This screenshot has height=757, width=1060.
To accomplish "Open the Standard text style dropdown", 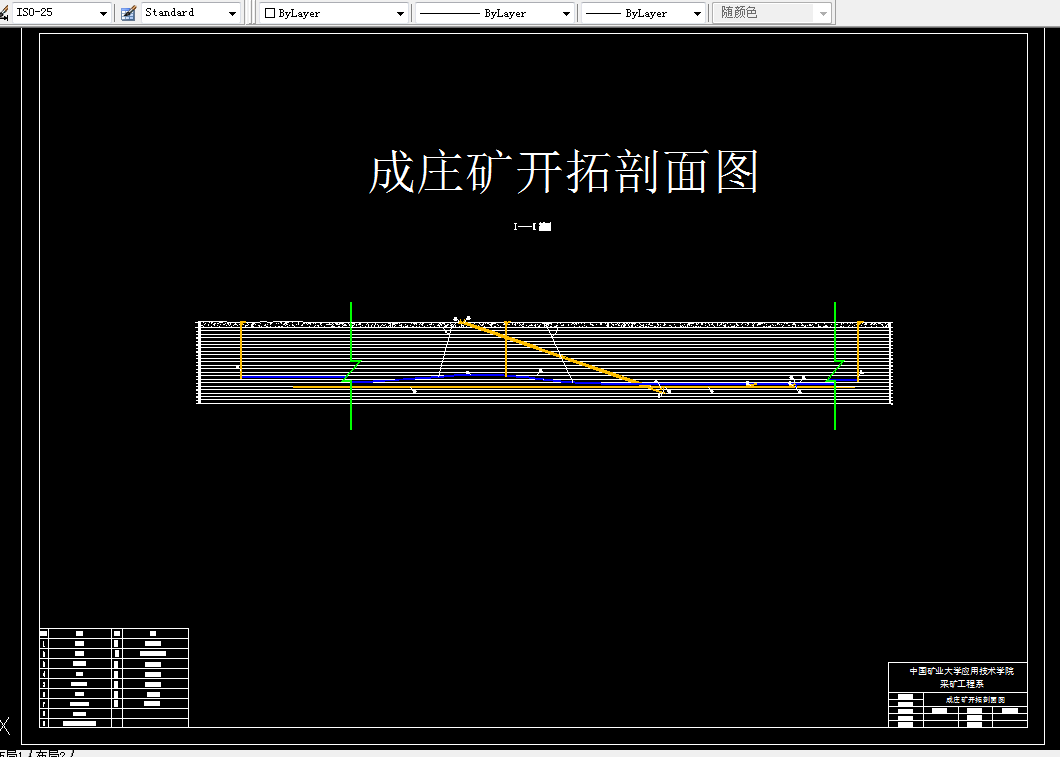I will click(231, 13).
